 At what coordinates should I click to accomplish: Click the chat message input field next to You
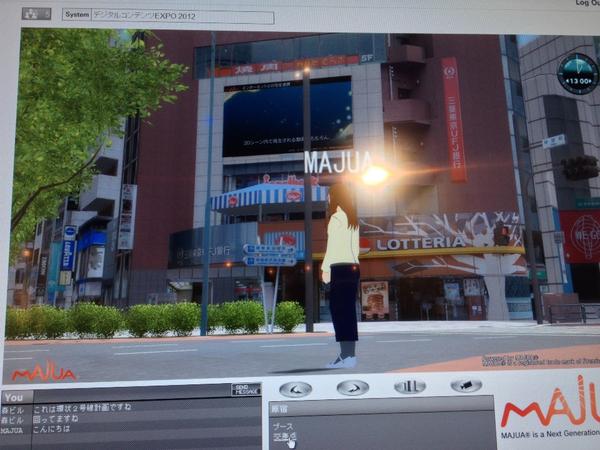tap(132, 394)
